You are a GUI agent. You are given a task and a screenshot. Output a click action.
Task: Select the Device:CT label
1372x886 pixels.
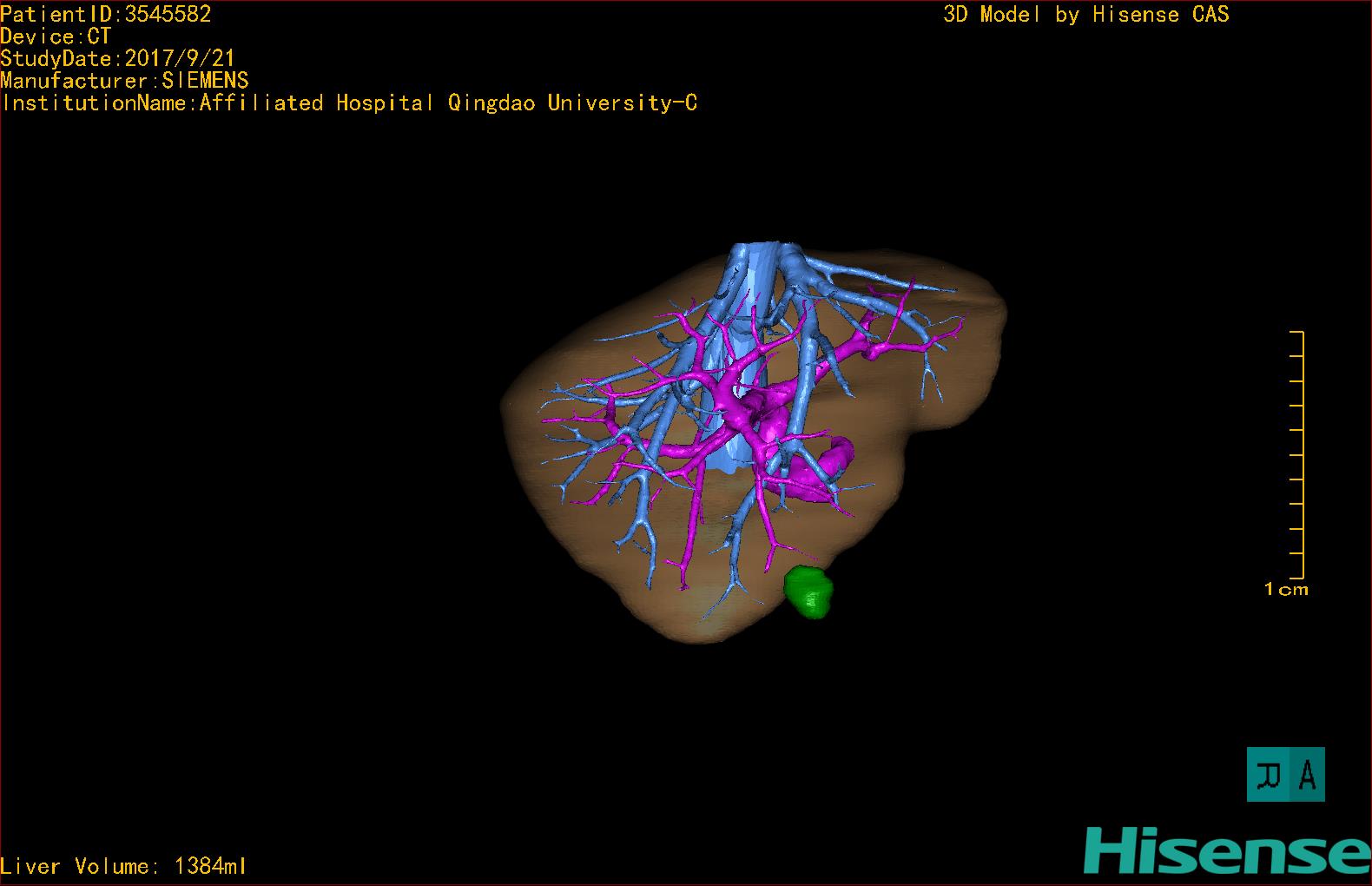[56, 36]
